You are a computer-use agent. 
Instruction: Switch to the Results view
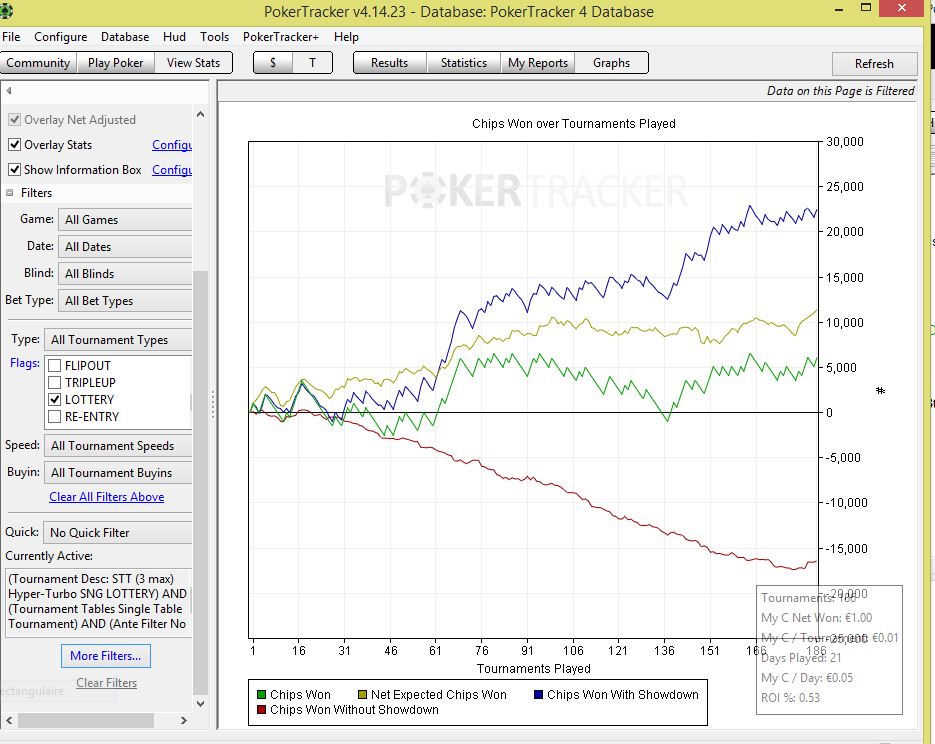coord(389,63)
